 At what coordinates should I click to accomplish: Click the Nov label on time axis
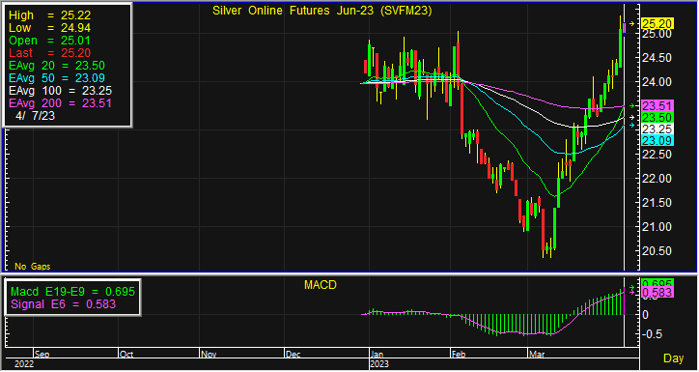[x=208, y=355]
